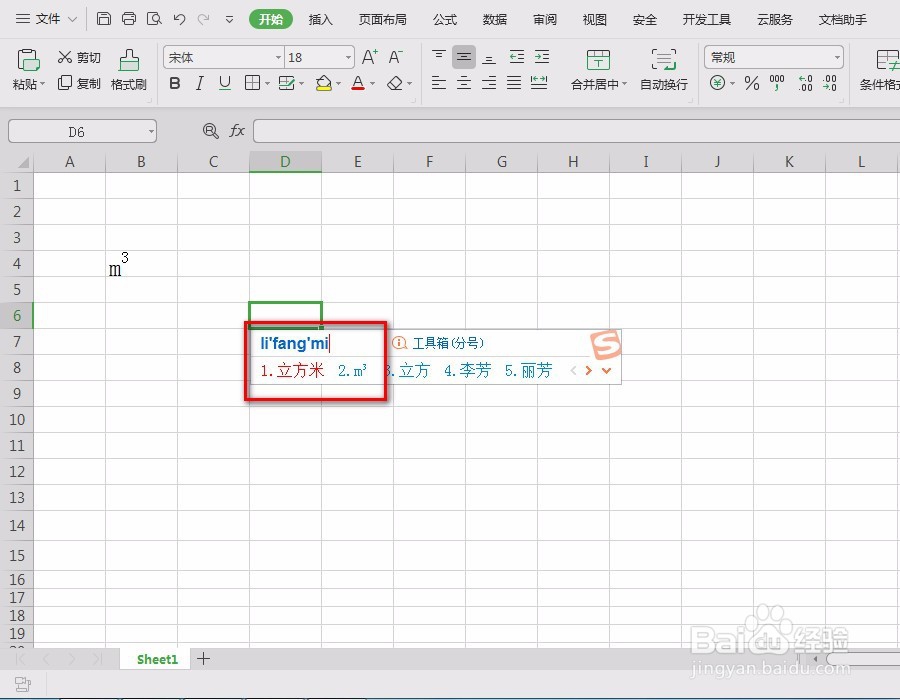Screen dimensions: 900x700
Task: Open the Insert Function (fx) dialog
Action: 237,130
